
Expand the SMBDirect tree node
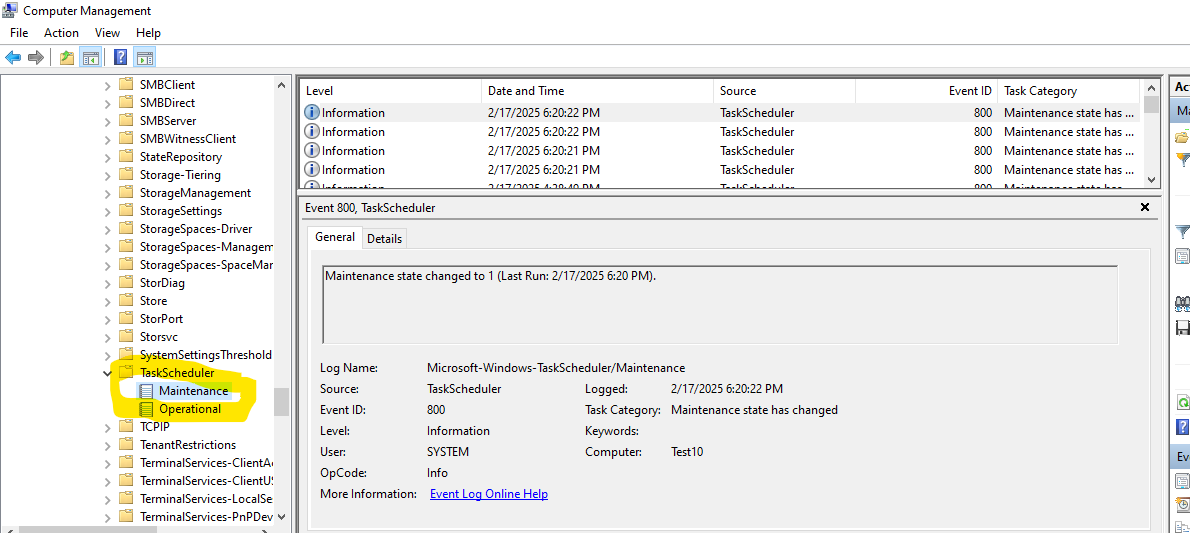pyautogui.click(x=107, y=102)
